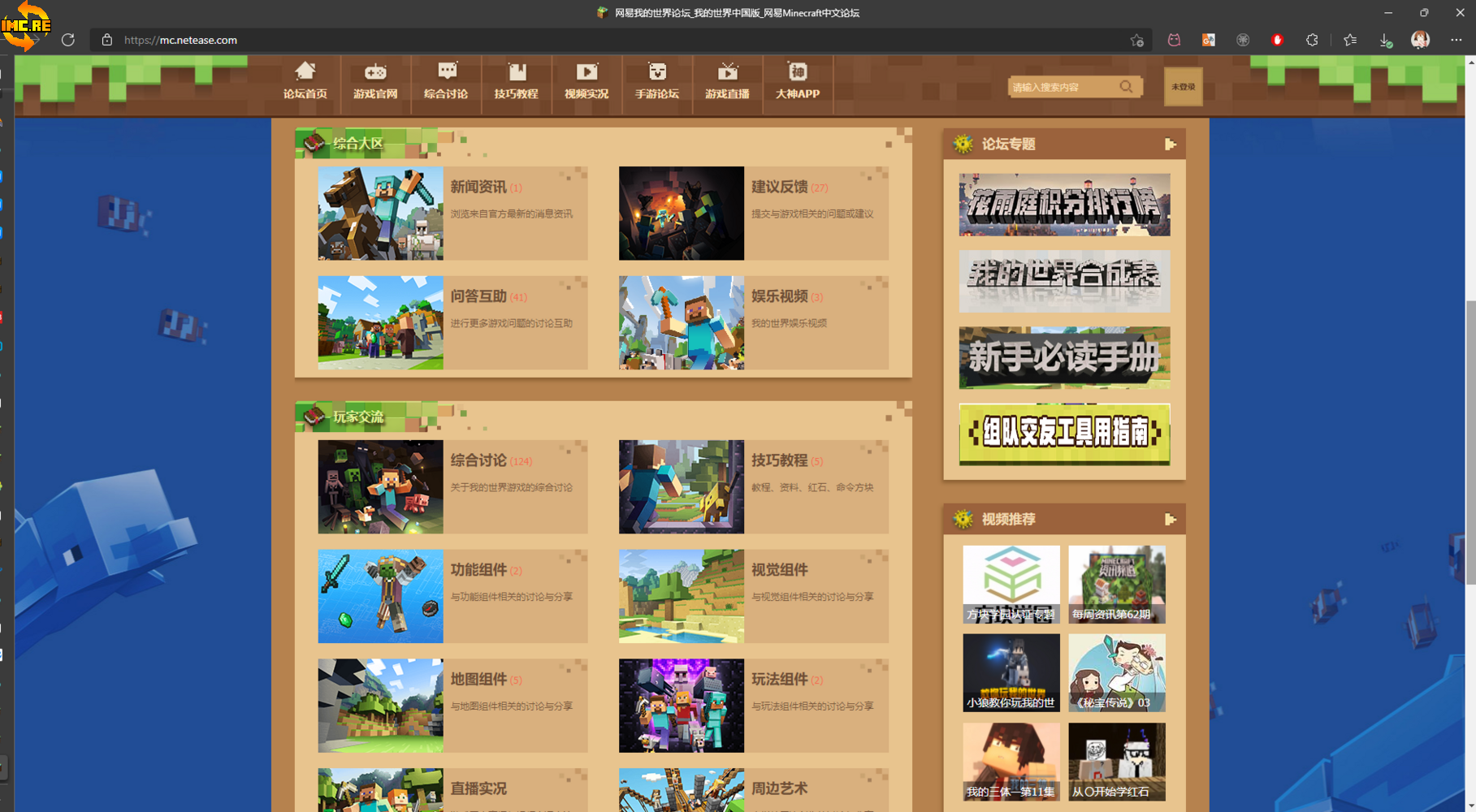Click the search magnifier icon
The width and height of the screenshot is (1476, 812).
pos(1126,87)
